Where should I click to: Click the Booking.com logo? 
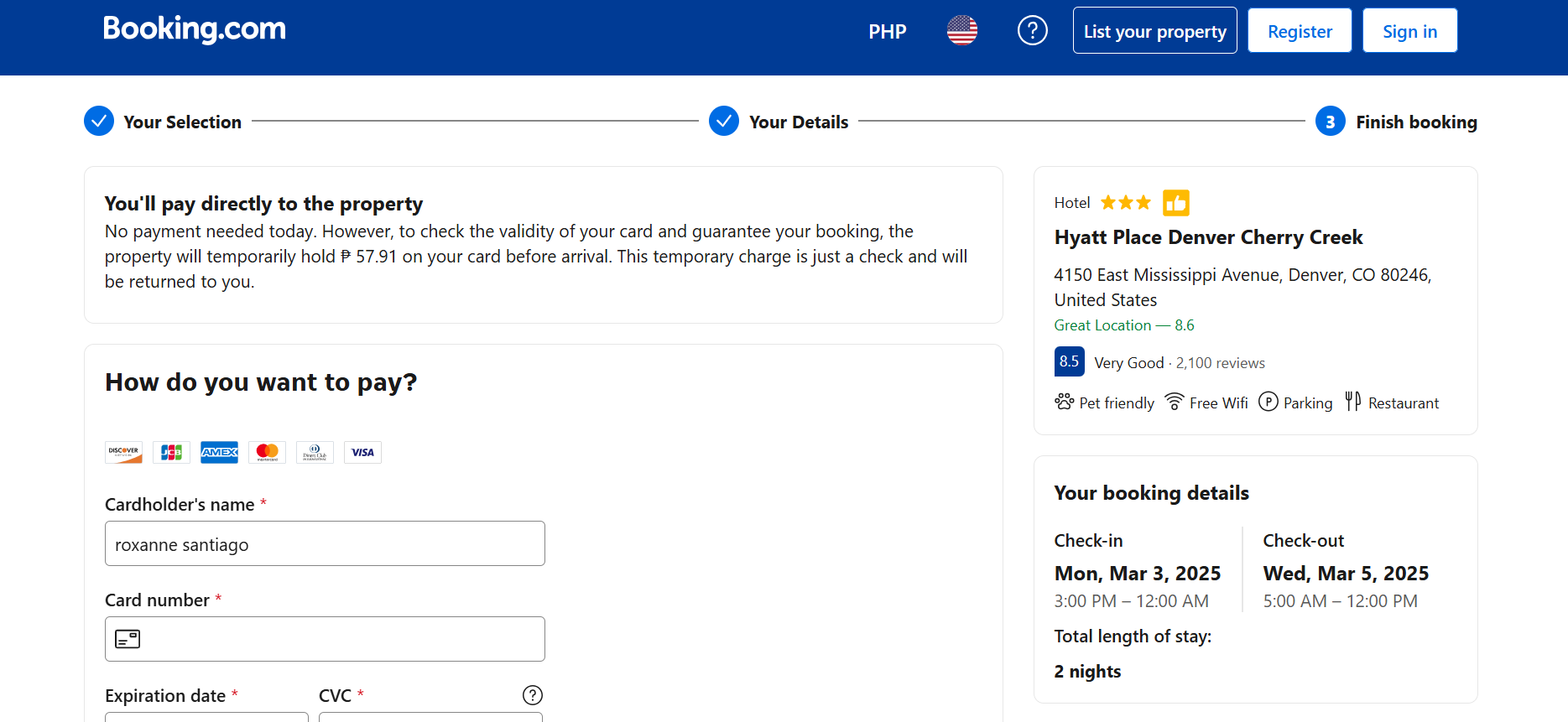pyautogui.click(x=195, y=29)
